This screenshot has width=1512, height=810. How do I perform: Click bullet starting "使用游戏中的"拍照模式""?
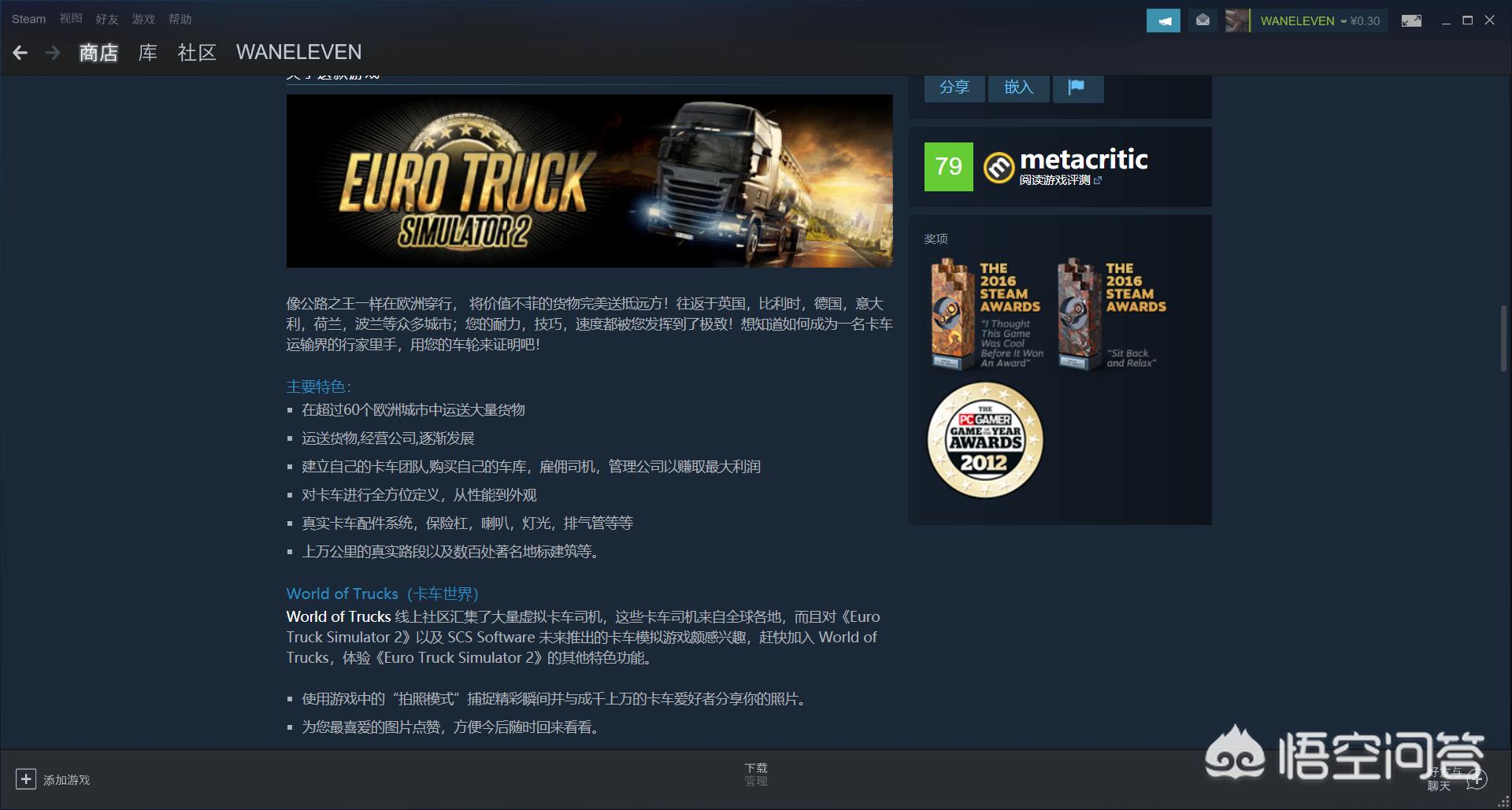(x=556, y=699)
